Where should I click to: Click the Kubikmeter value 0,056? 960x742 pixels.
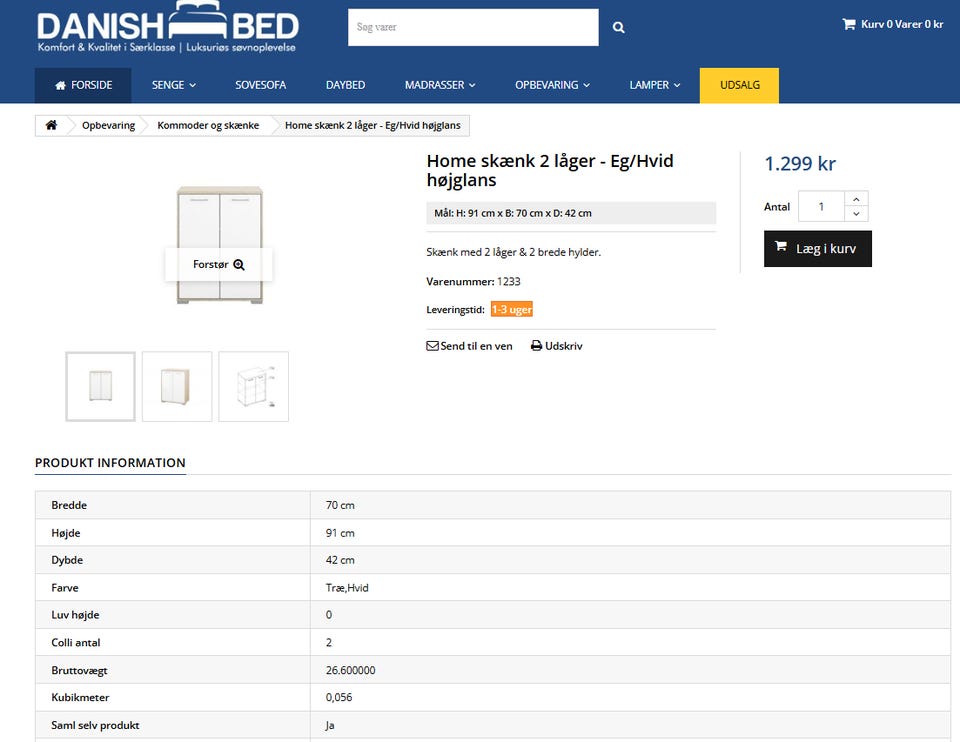[x=339, y=697]
